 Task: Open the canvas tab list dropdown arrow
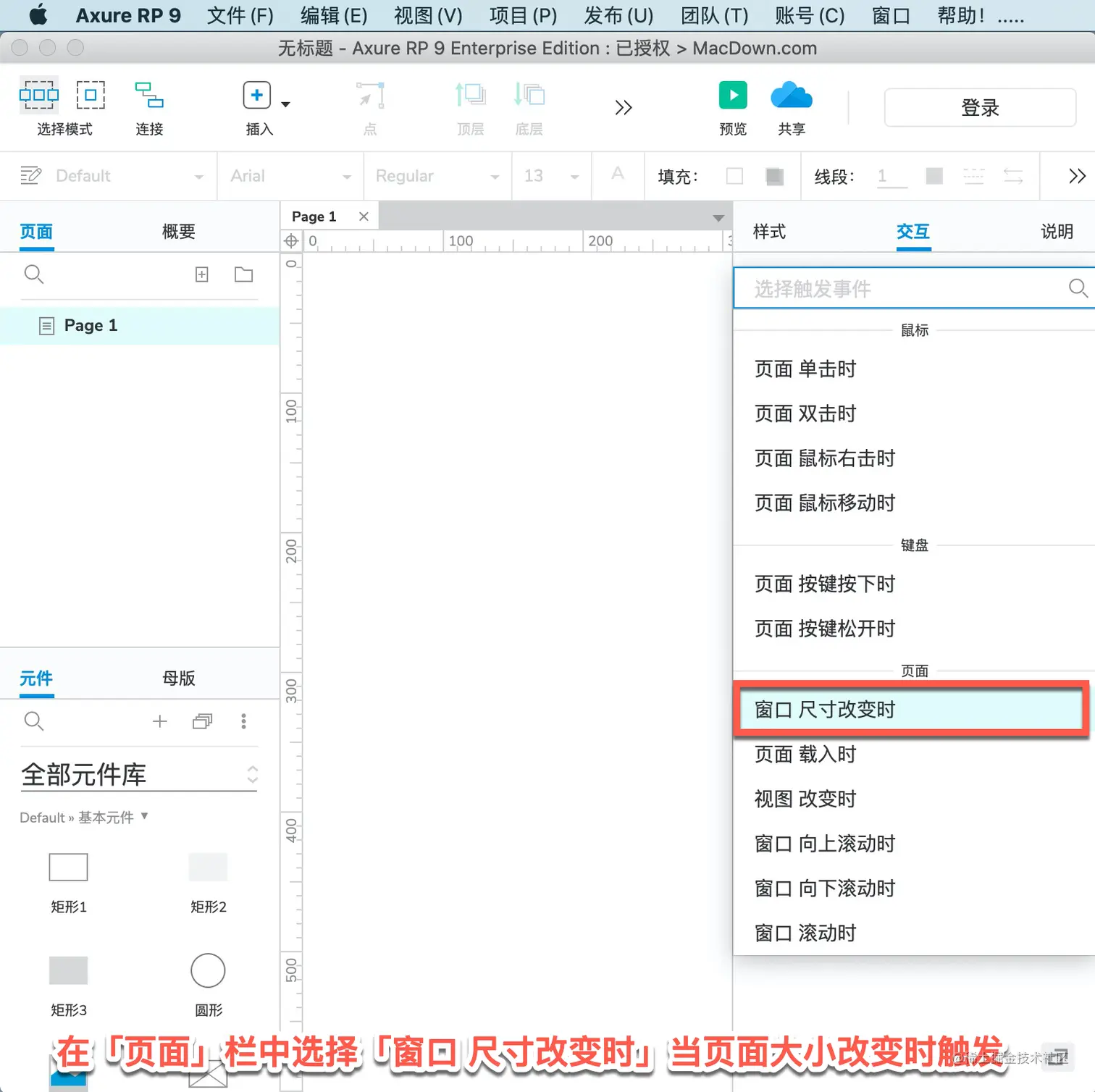718,218
